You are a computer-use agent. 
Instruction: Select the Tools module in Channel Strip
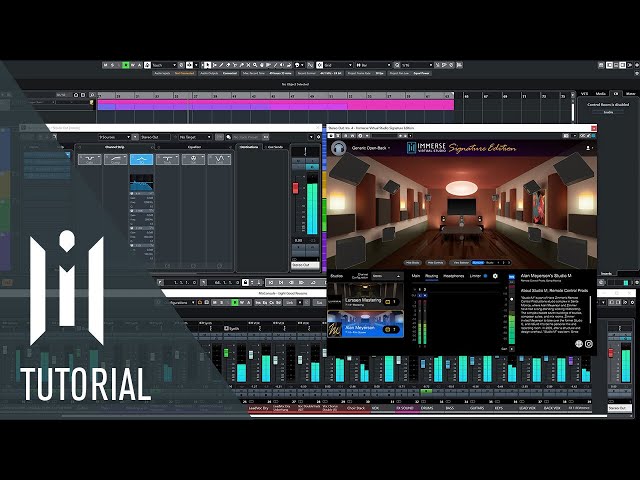pos(167,159)
